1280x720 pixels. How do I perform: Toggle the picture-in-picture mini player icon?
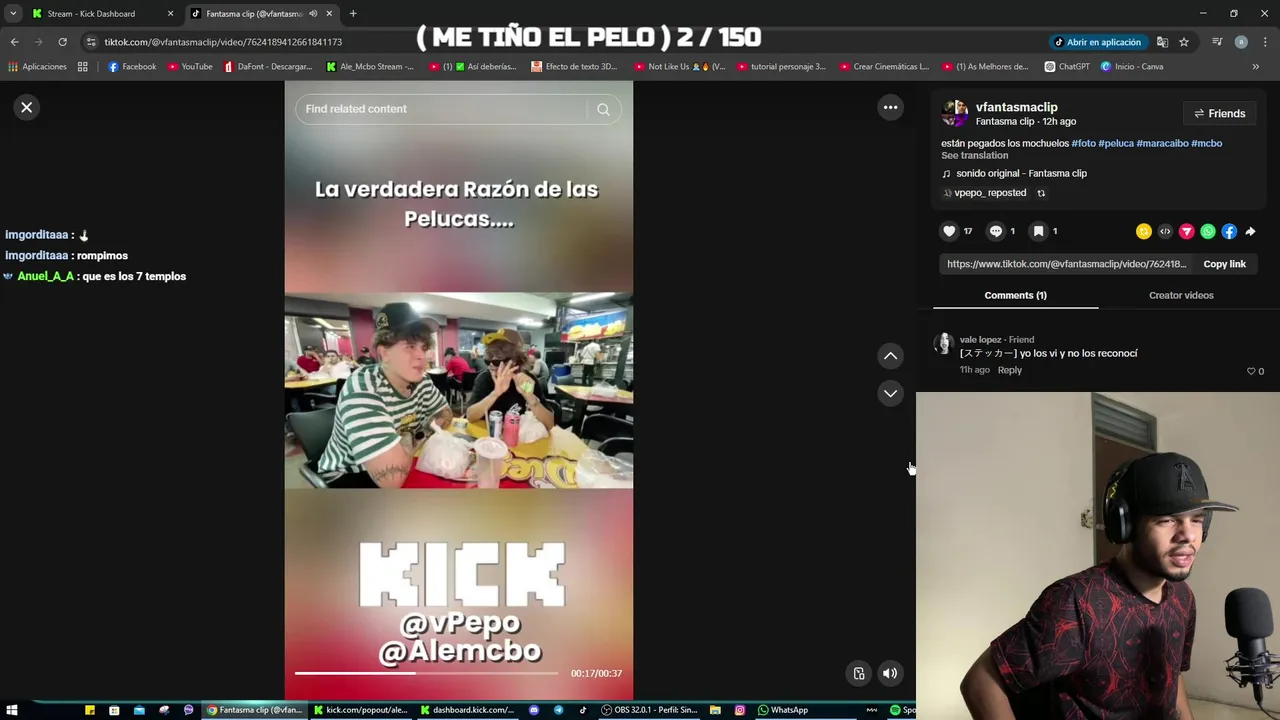pos(858,673)
